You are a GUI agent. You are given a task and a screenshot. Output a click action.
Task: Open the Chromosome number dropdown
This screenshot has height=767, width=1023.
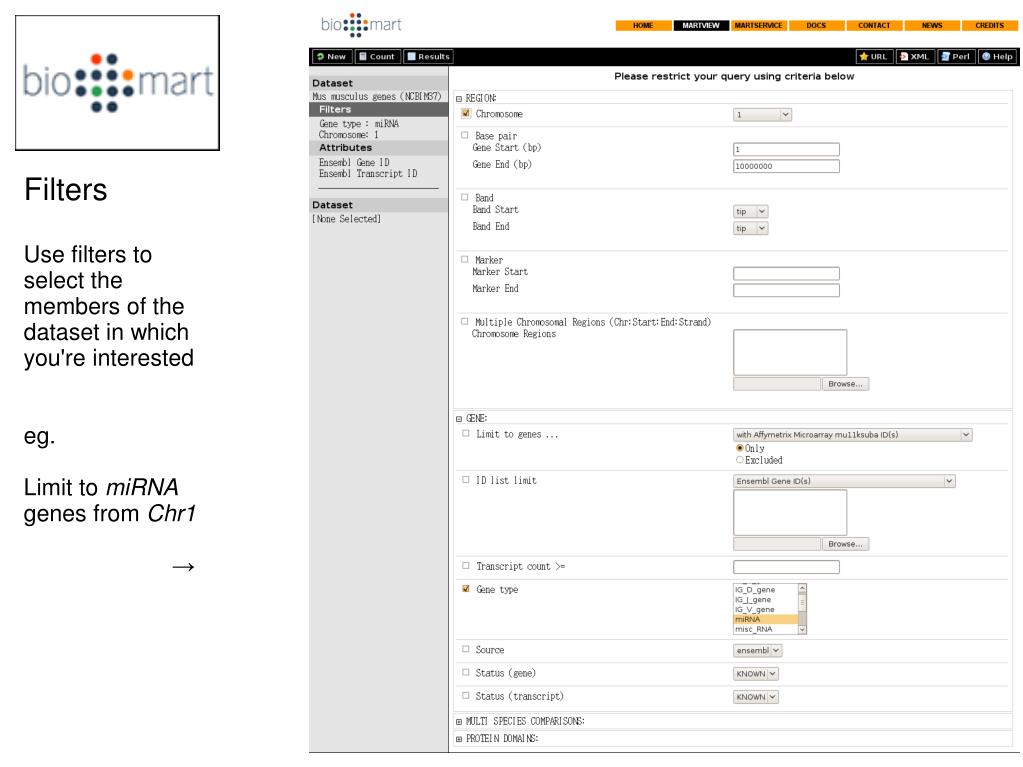[762, 115]
